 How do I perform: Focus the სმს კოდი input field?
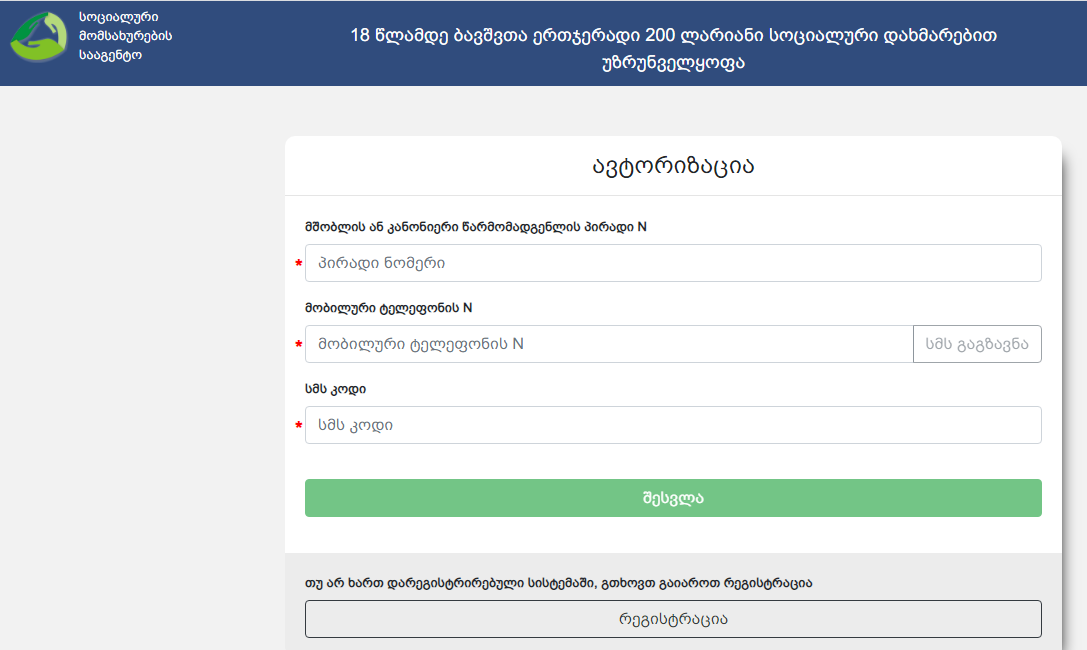point(673,425)
